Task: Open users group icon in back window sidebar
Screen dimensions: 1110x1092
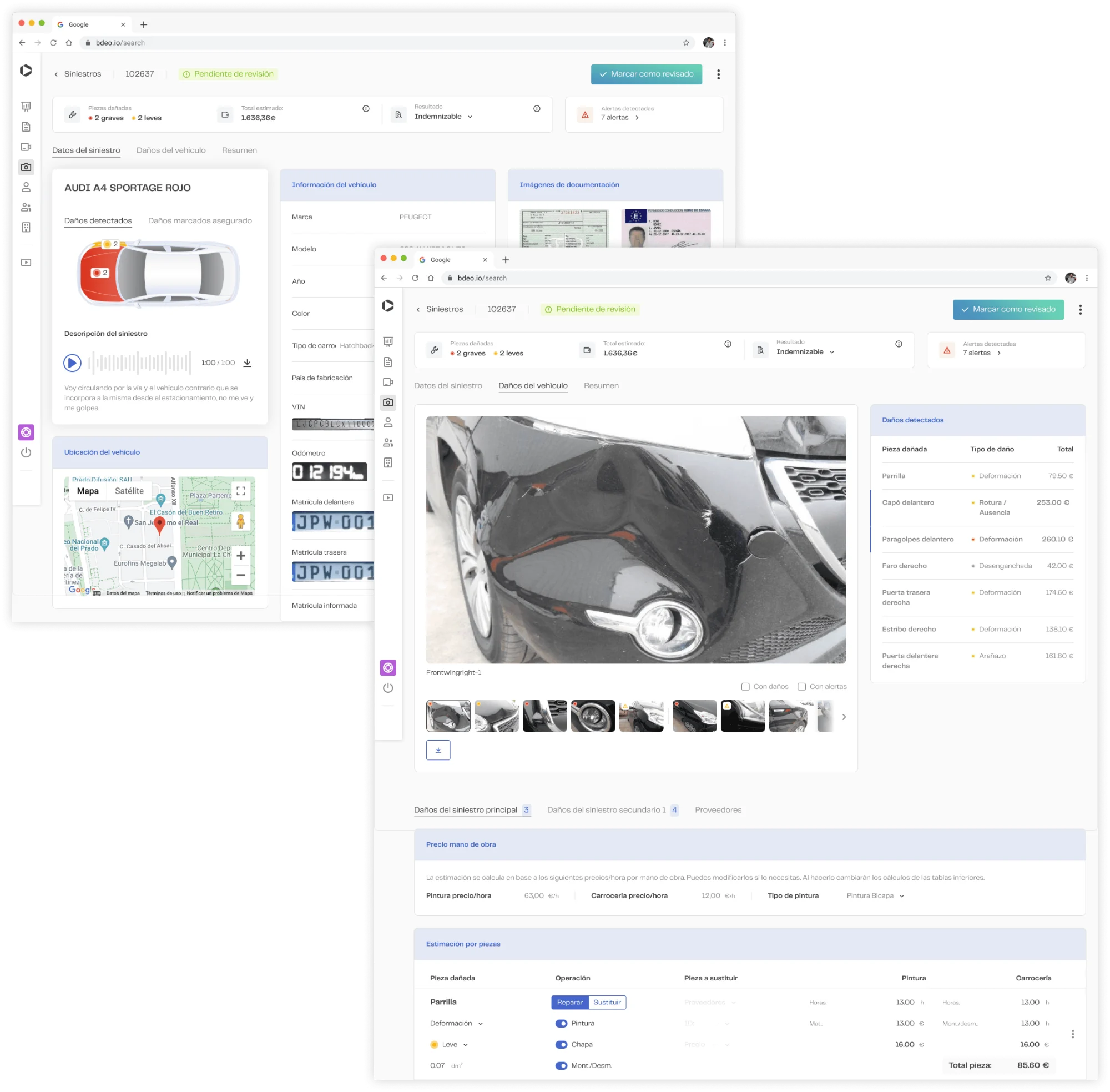Action: click(x=27, y=208)
